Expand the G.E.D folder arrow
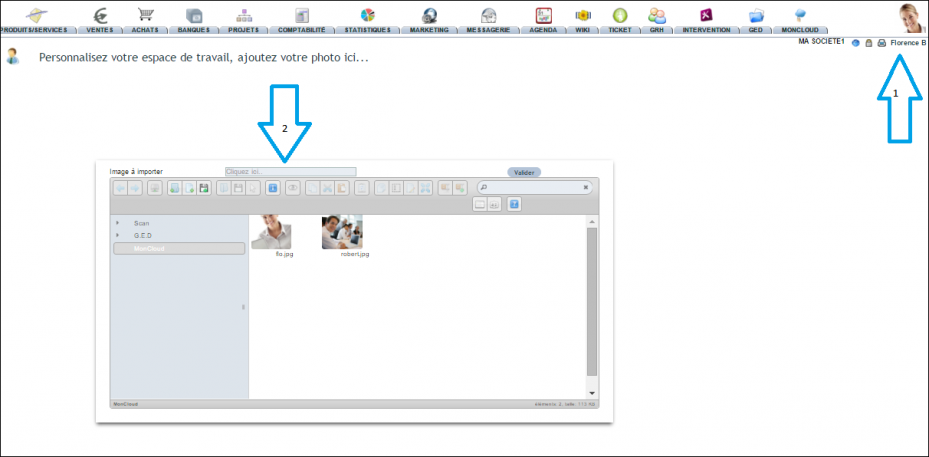Screen dimensions: 929x457 click(117, 235)
